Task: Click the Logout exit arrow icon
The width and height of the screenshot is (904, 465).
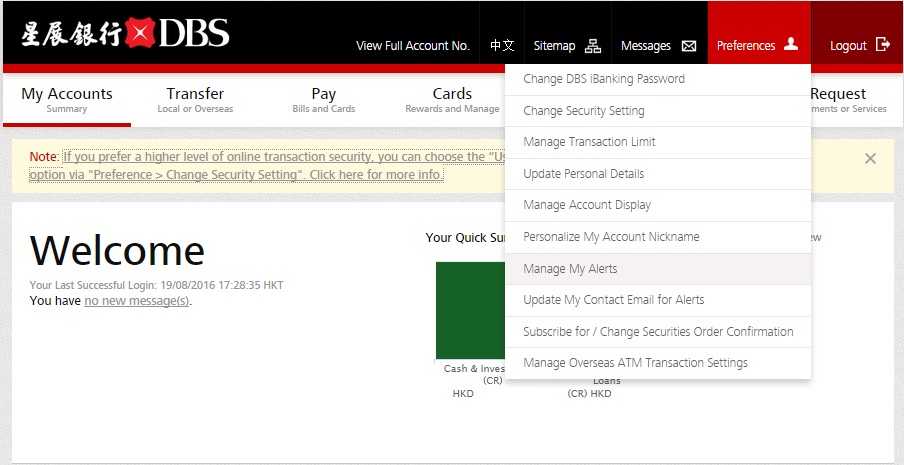Action: point(883,44)
